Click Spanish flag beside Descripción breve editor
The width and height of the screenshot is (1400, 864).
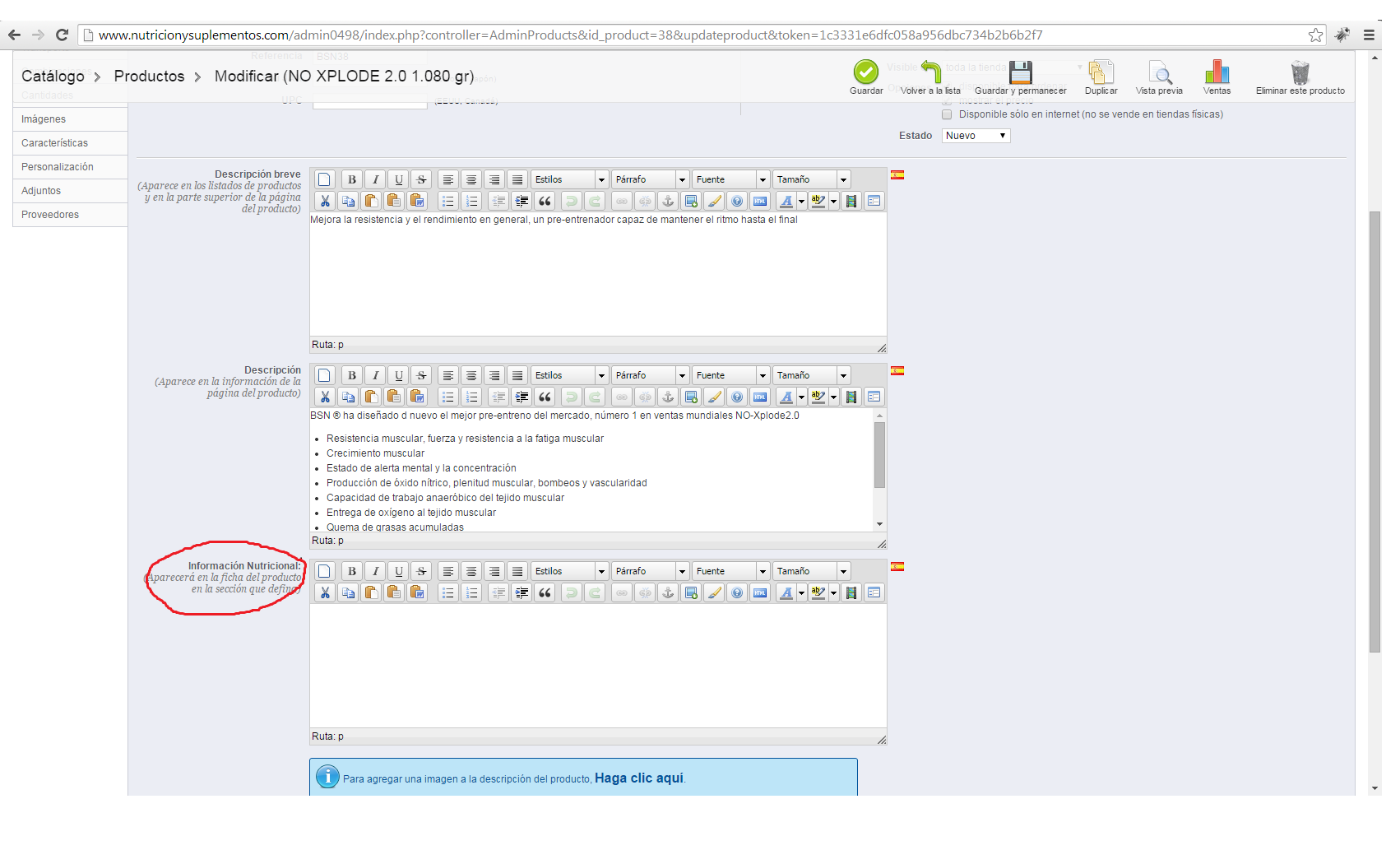point(897,174)
